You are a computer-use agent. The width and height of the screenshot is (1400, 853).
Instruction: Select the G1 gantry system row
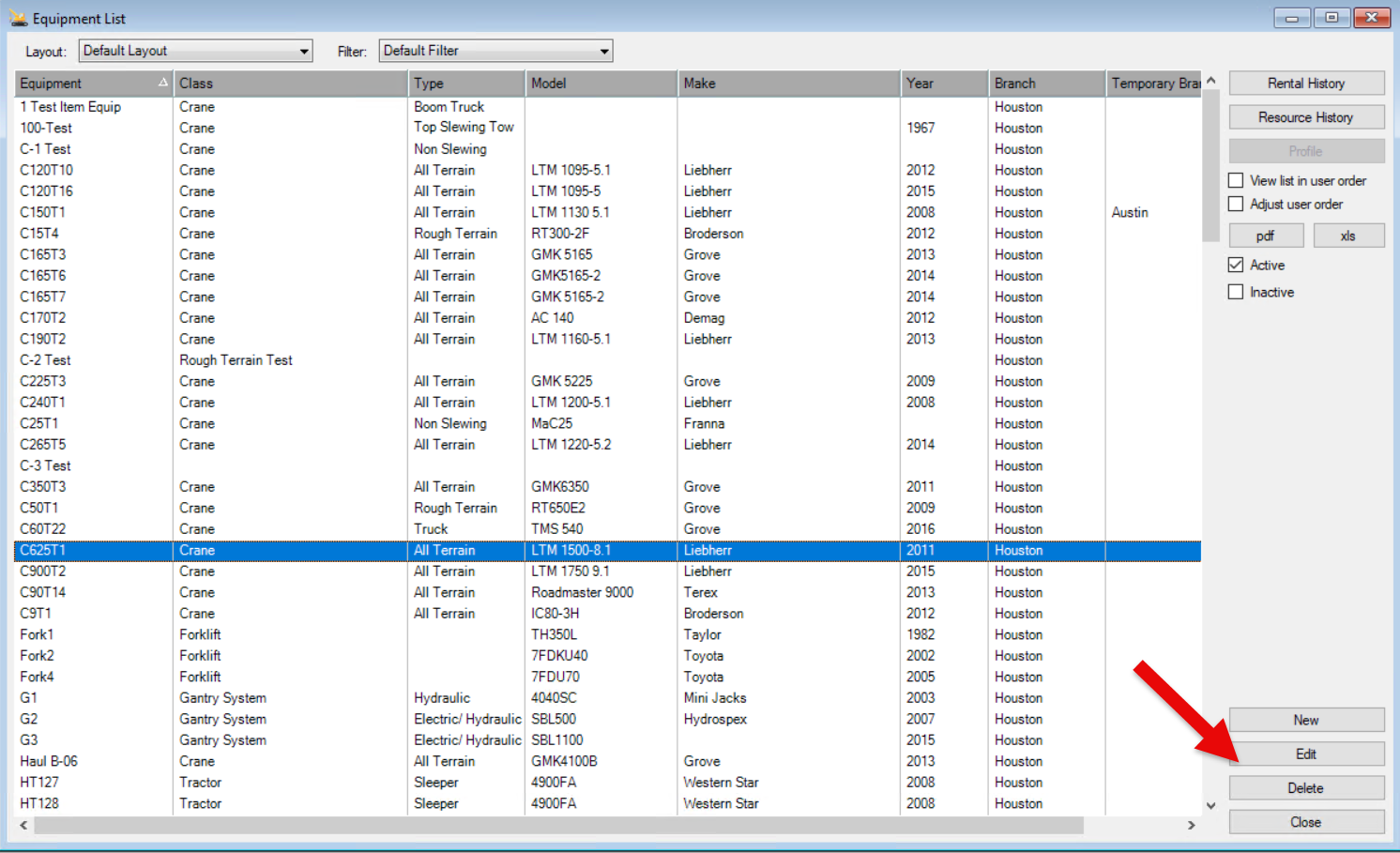[x=608, y=697]
